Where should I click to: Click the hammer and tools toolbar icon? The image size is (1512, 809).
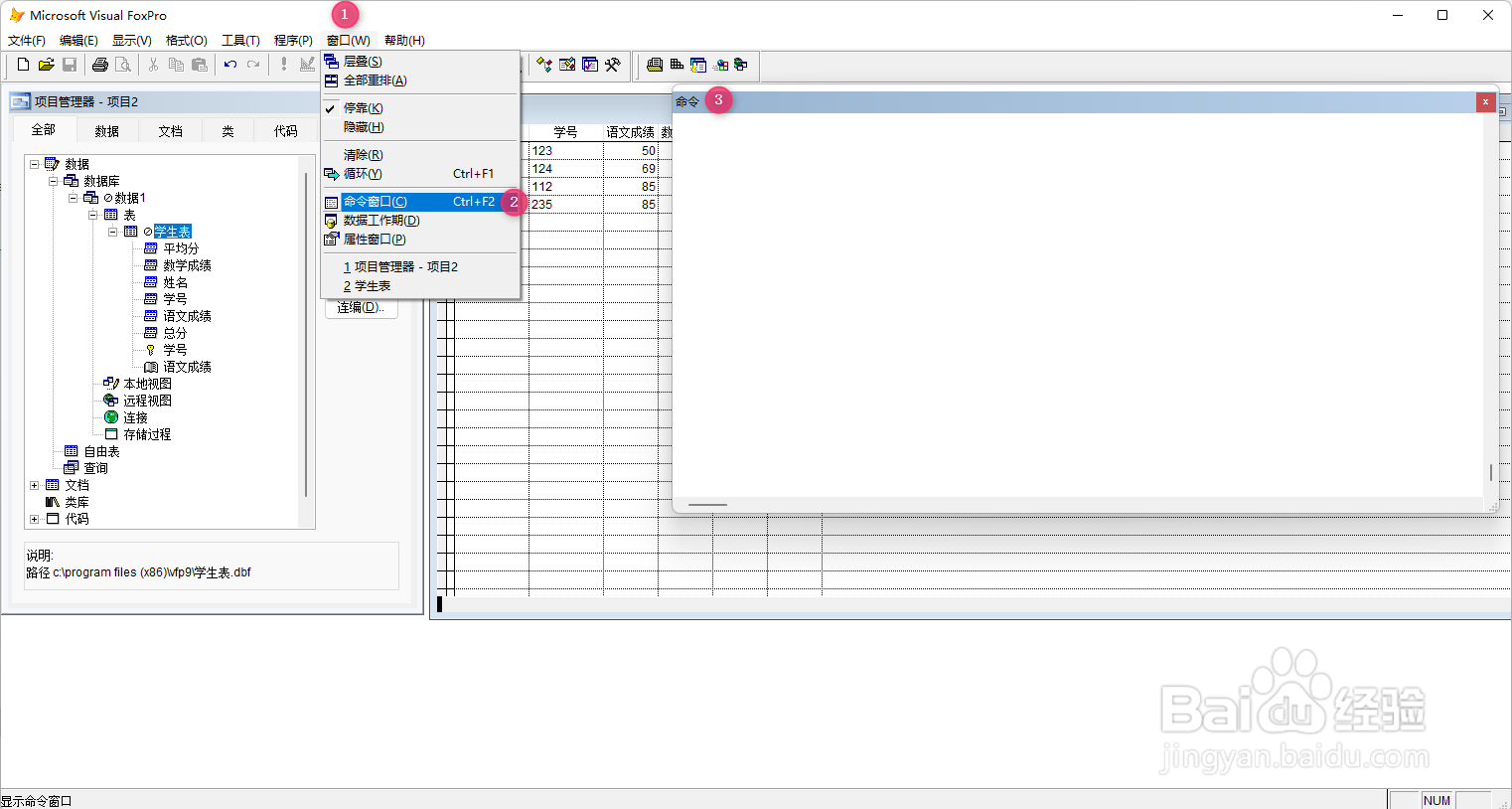point(613,65)
